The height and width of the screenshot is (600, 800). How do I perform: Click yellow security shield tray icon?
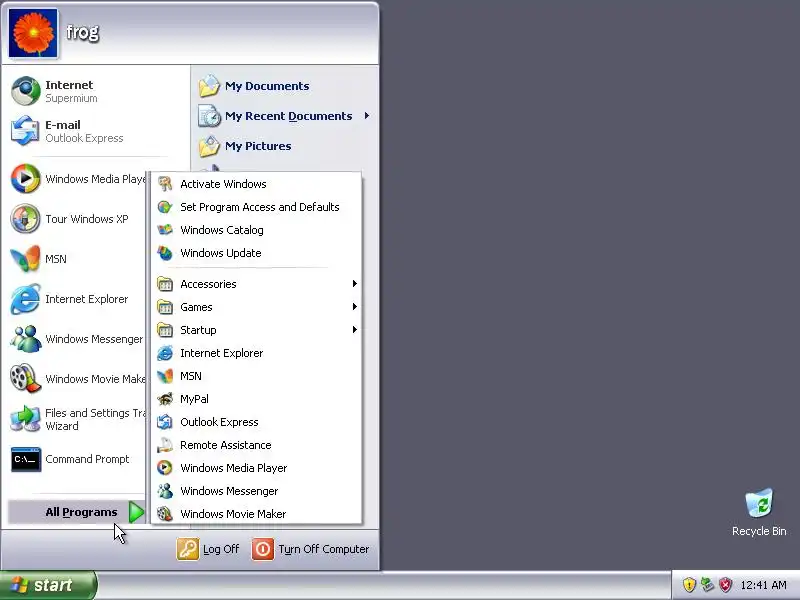tap(689, 585)
